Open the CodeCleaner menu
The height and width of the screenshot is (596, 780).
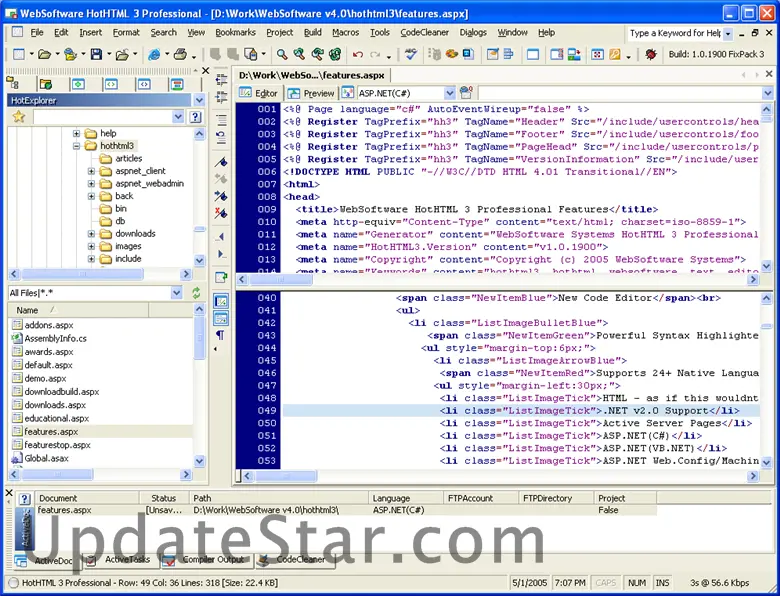click(x=424, y=32)
